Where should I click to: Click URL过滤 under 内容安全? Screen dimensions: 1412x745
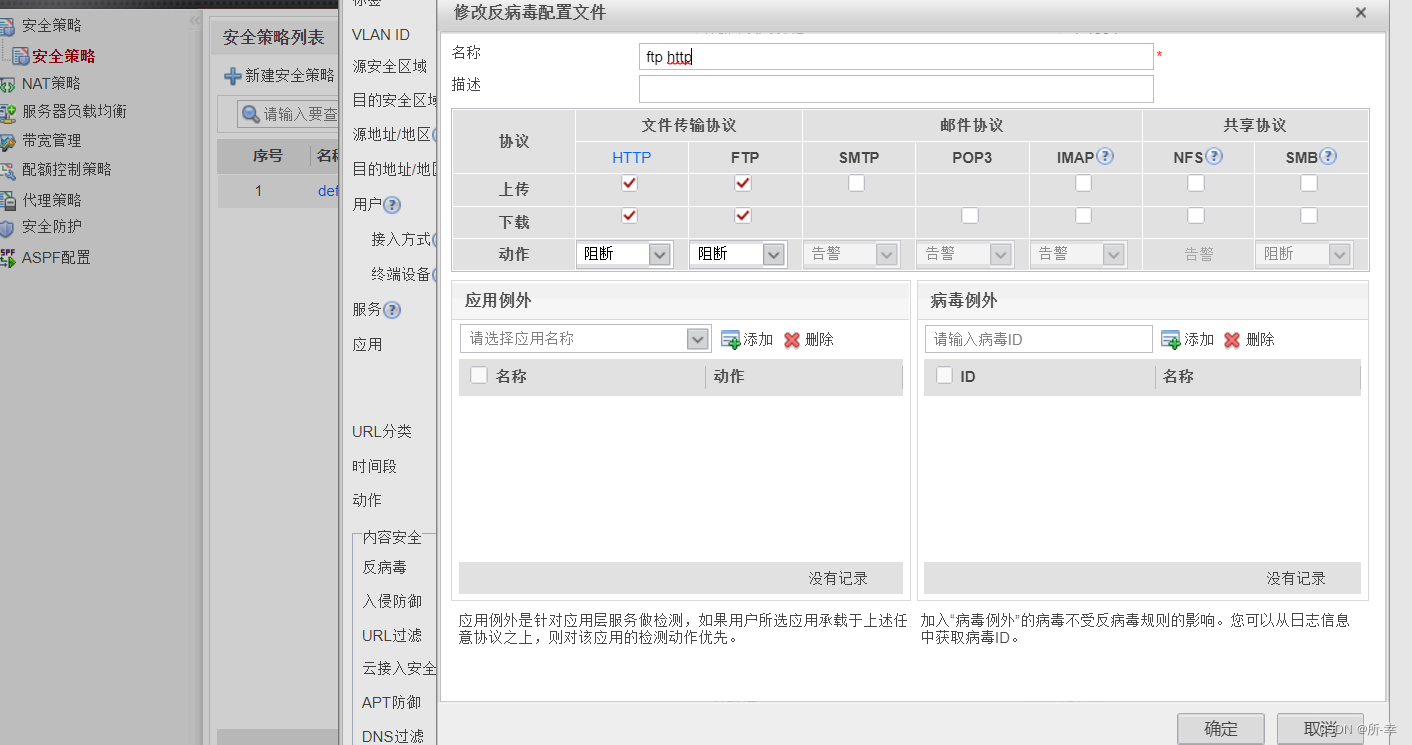pyautogui.click(x=392, y=635)
